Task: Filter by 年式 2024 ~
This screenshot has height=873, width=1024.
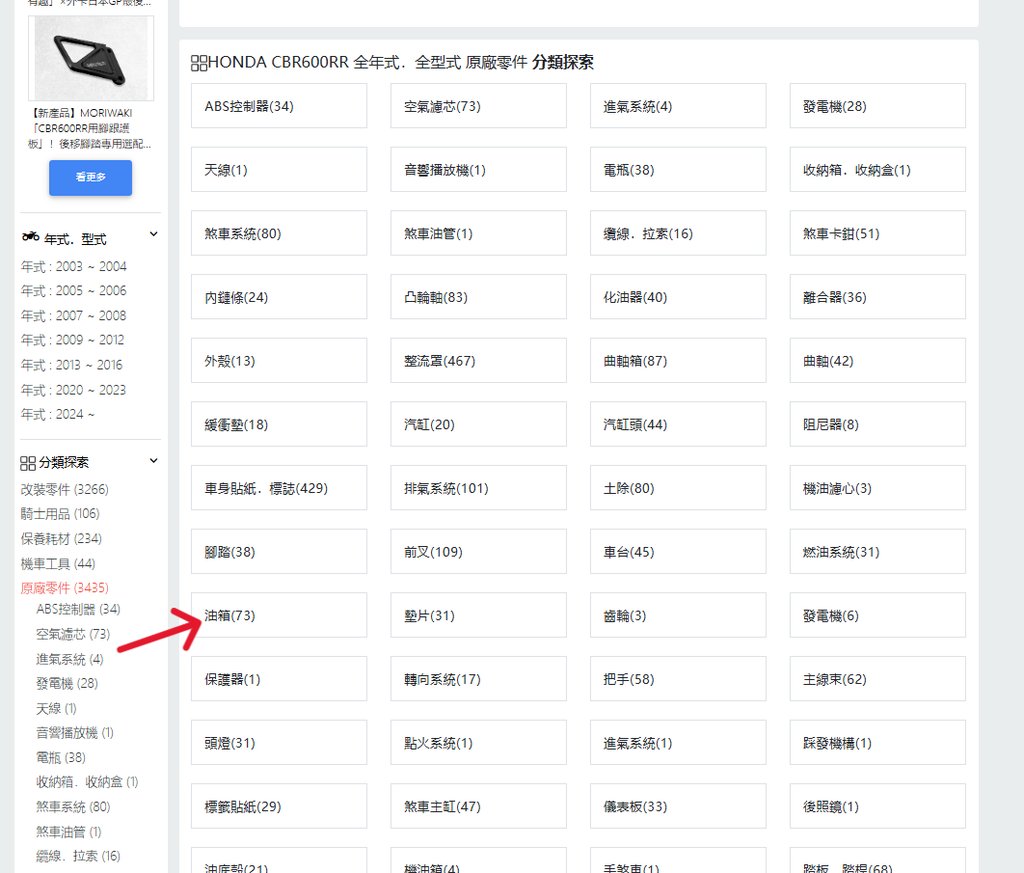Action: click(57, 414)
